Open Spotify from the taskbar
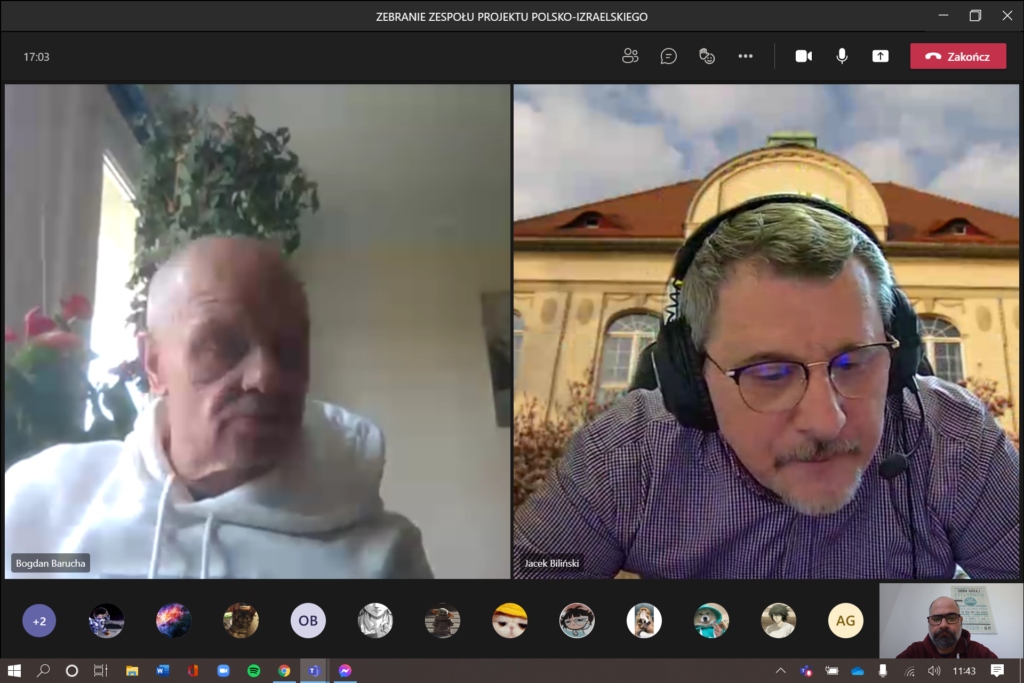Viewport: 1024px width, 683px height. coord(253,671)
